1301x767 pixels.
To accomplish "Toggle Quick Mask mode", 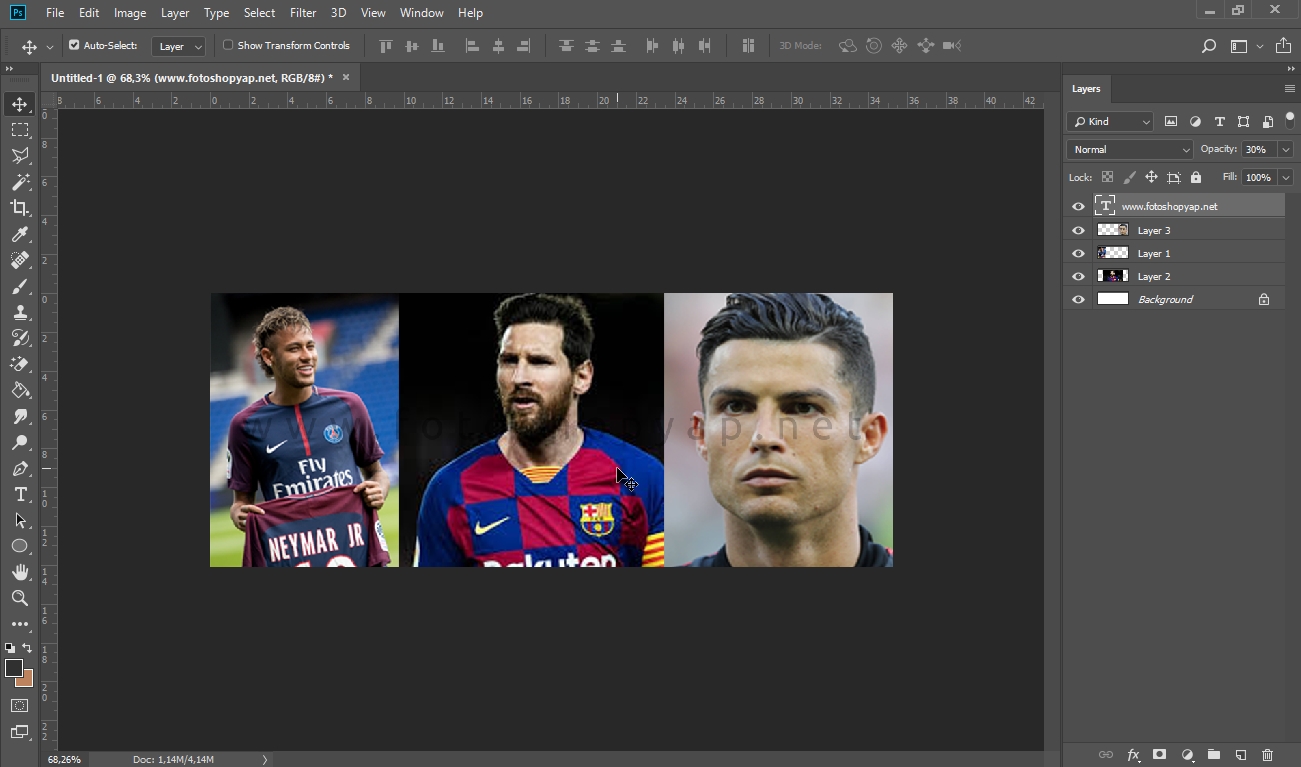I will [x=20, y=706].
